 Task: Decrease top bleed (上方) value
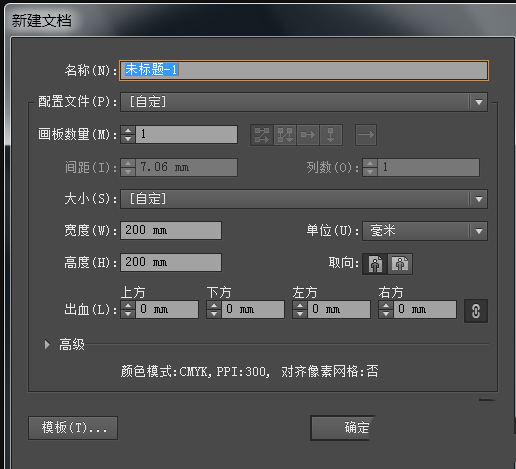point(128,314)
